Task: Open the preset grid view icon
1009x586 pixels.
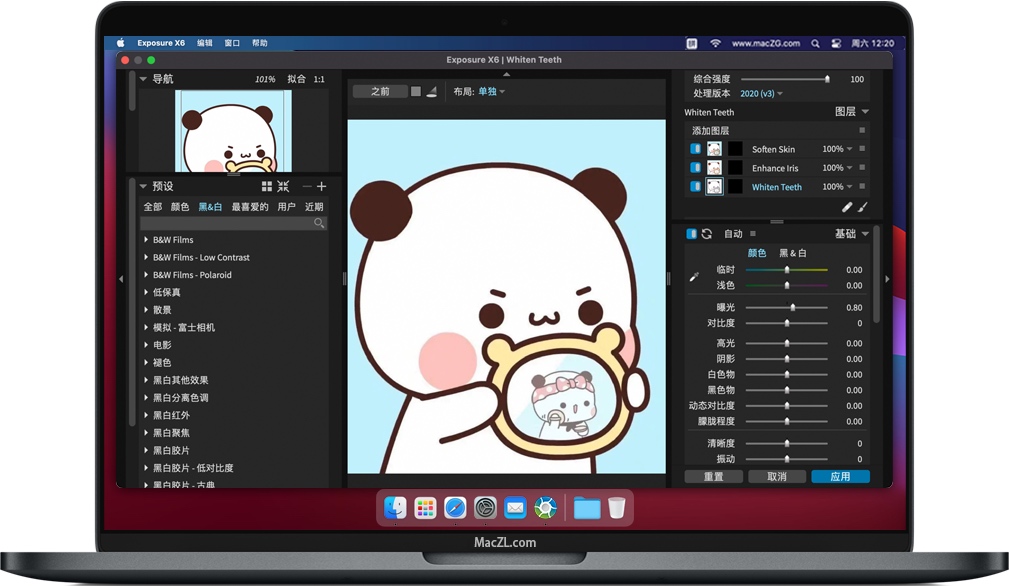Action: click(266, 185)
